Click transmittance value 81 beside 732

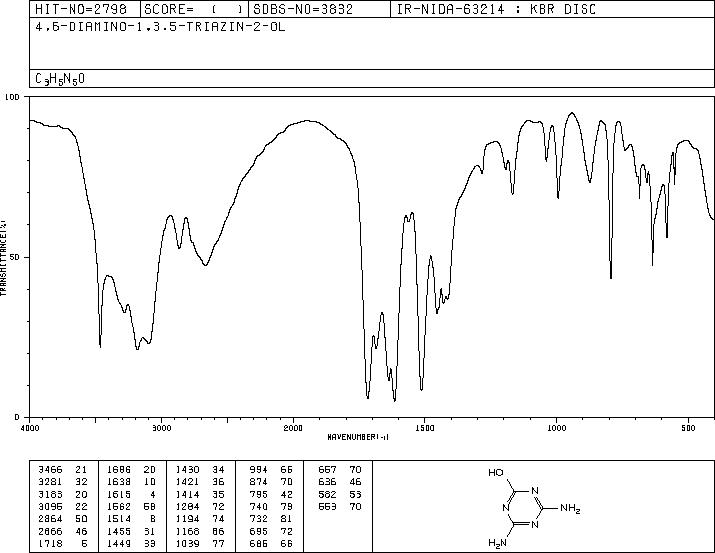pyautogui.click(x=286, y=519)
